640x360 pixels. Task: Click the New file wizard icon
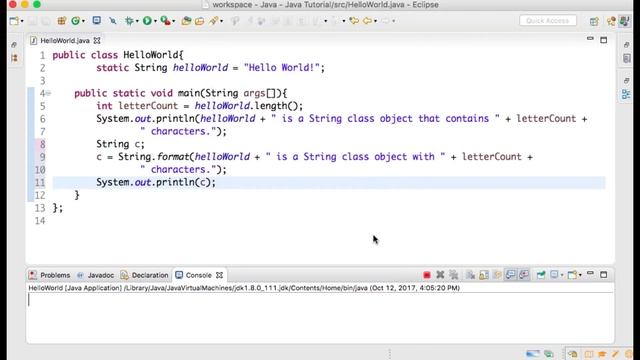click(14, 21)
